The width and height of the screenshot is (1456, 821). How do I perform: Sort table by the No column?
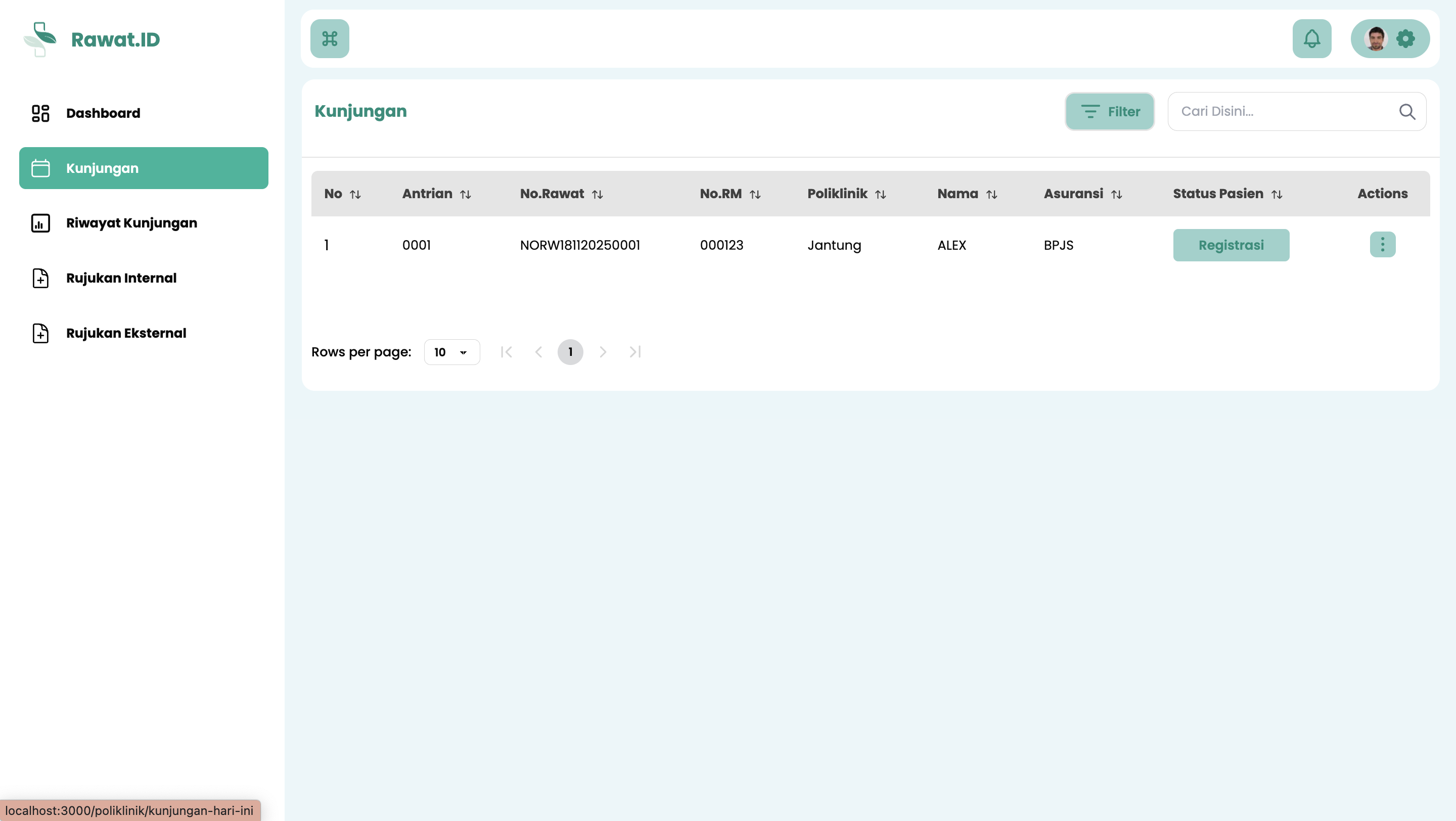(355, 194)
